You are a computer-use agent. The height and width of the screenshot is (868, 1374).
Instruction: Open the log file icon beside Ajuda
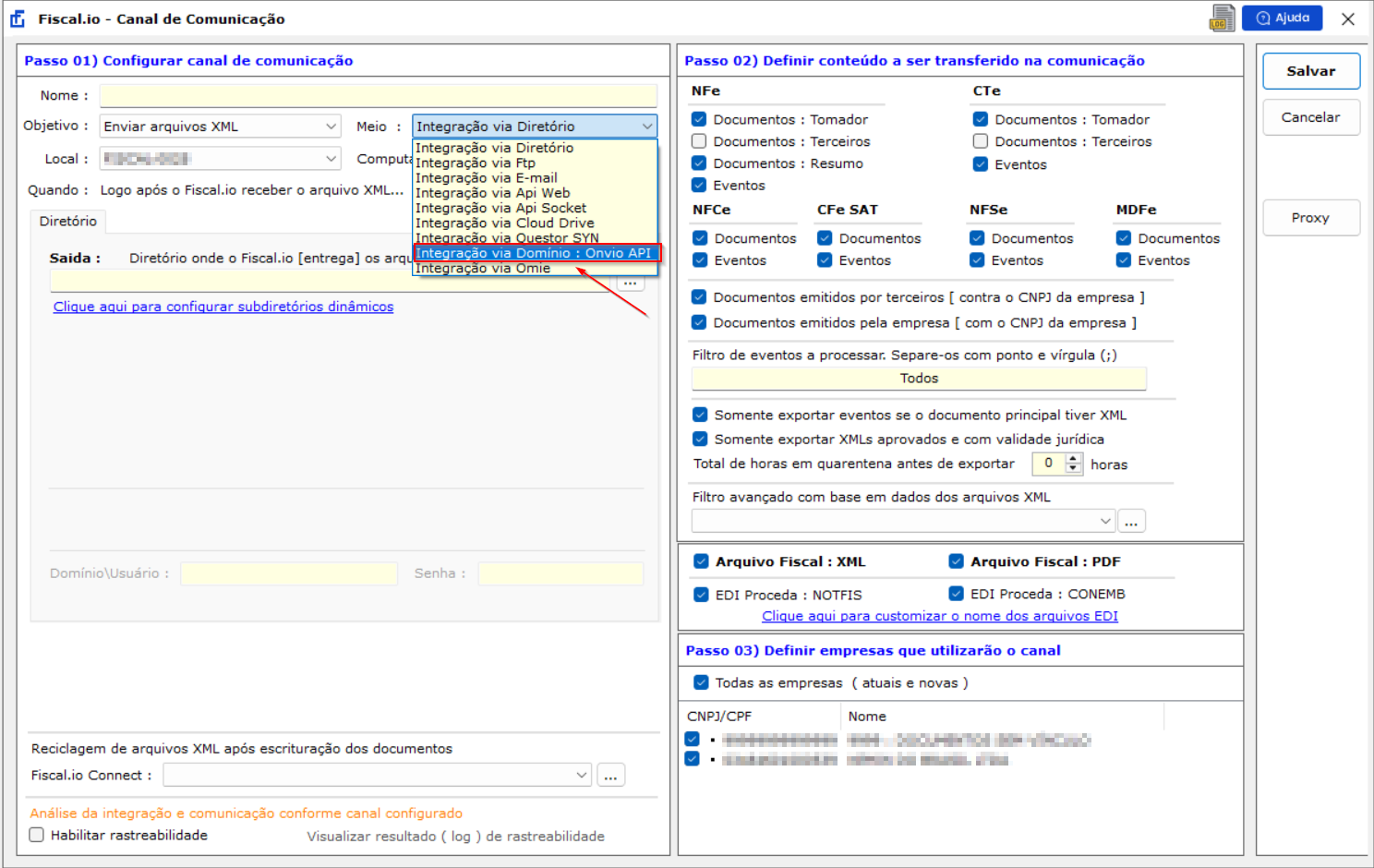(1222, 18)
